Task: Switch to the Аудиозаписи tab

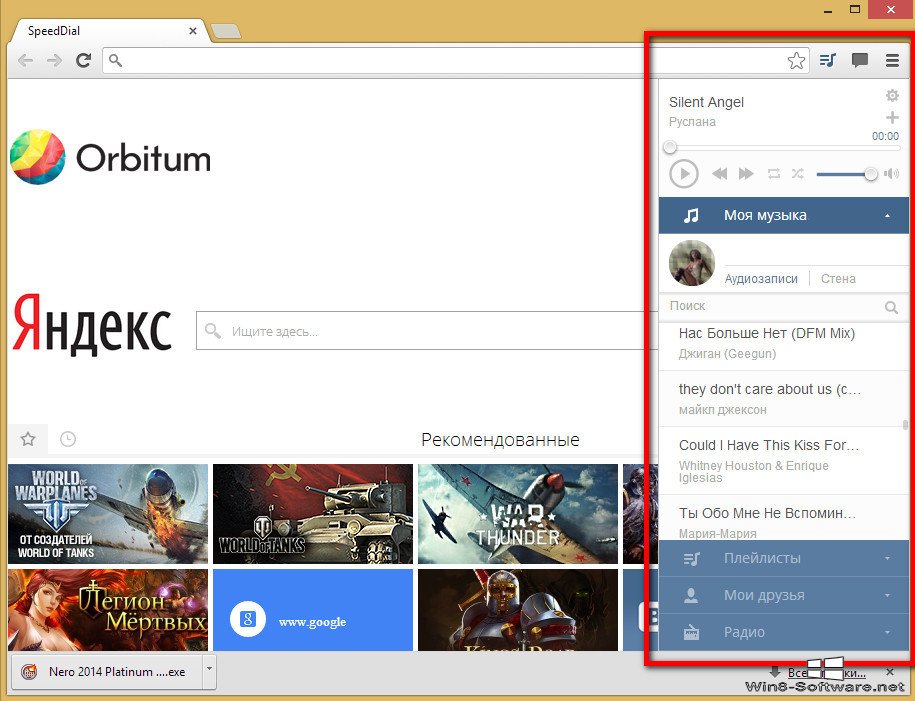Action: click(761, 279)
